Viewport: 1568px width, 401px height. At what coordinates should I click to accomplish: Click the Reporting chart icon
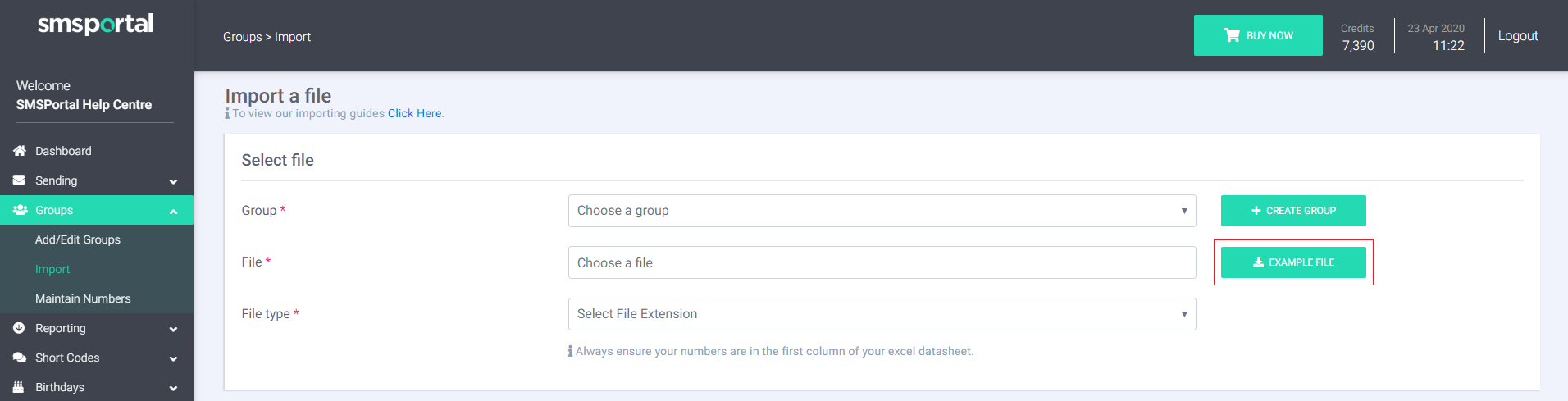[x=19, y=328]
